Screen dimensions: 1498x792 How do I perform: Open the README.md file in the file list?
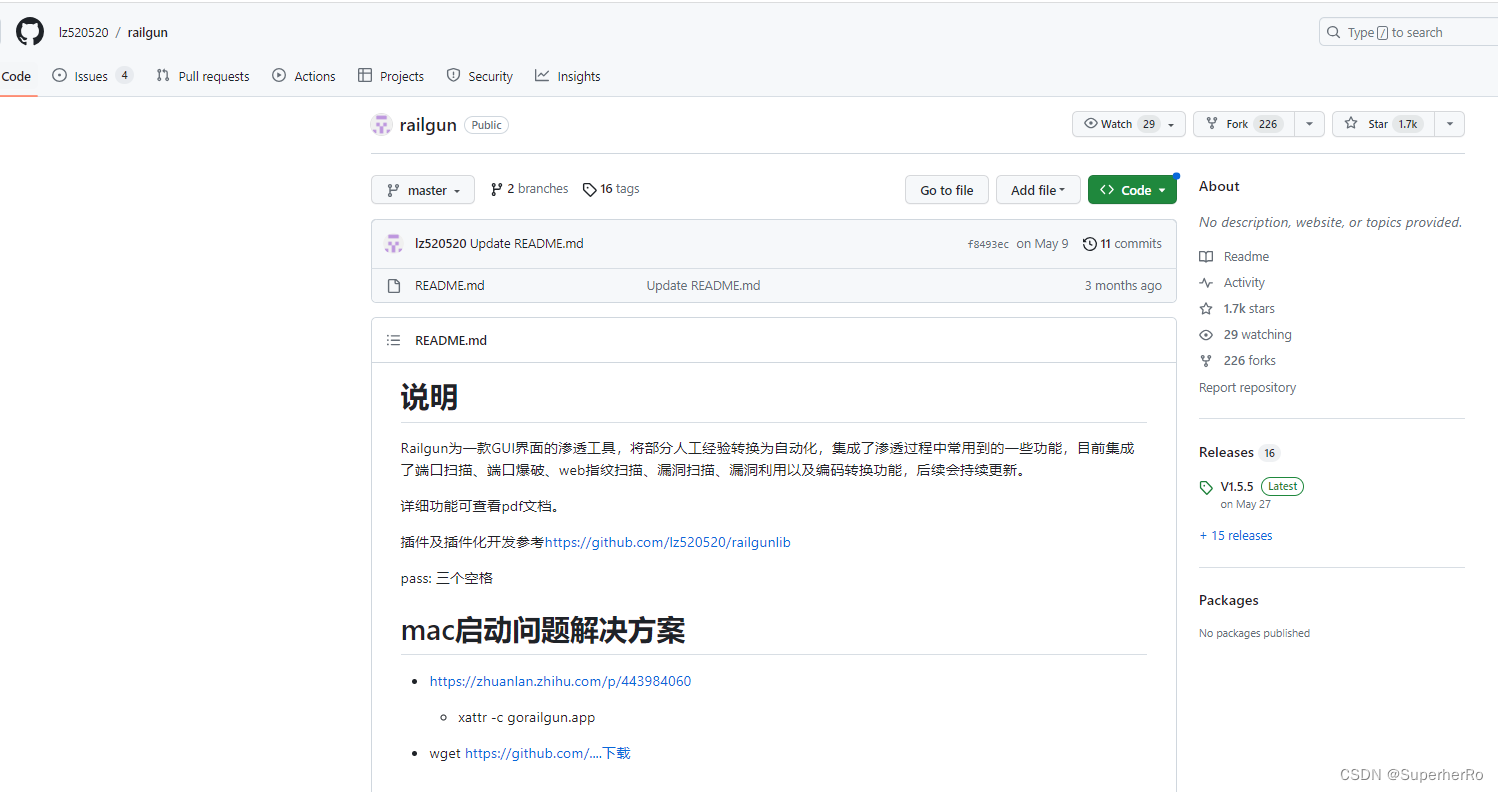(x=450, y=286)
